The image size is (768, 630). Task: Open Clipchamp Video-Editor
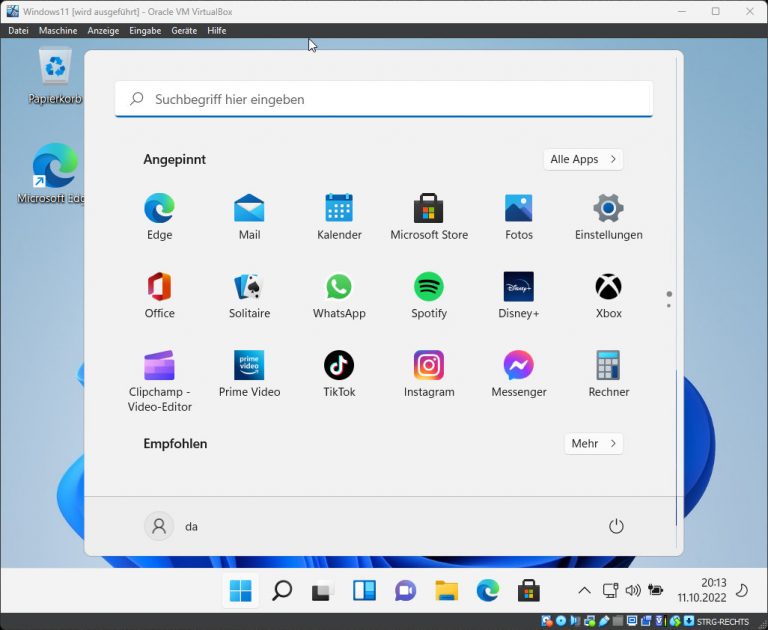point(159,381)
